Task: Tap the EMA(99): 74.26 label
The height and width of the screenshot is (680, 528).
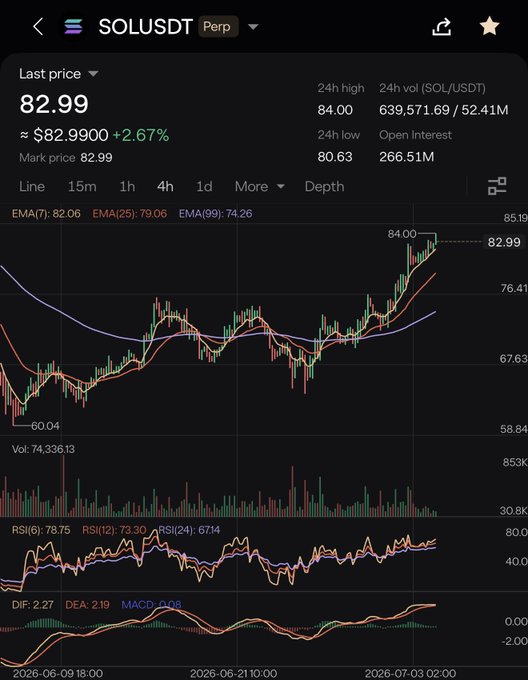Action: click(x=215, y=213)
